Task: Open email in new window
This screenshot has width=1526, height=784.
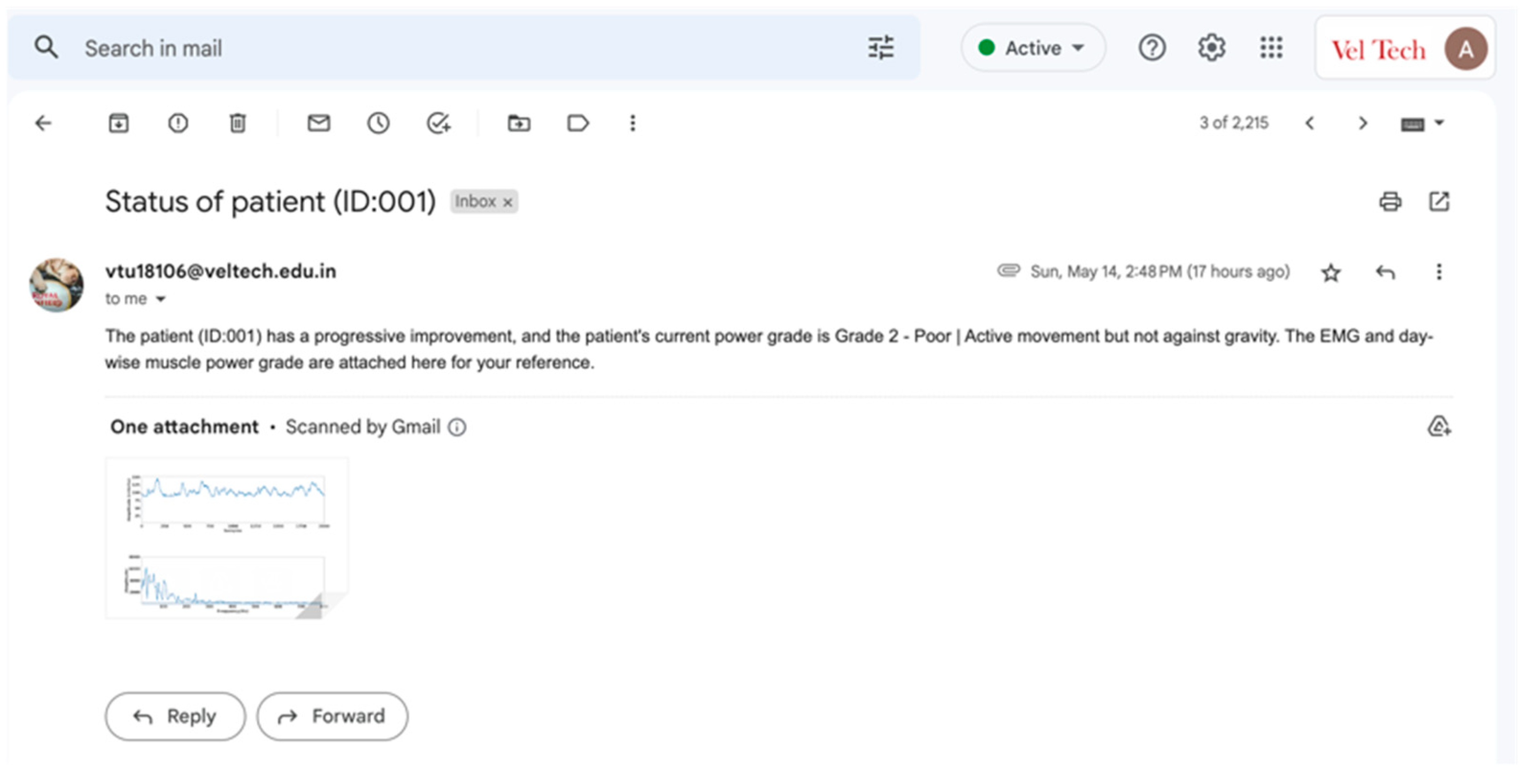Action: pyautogui.click(x=1439, y=202)
